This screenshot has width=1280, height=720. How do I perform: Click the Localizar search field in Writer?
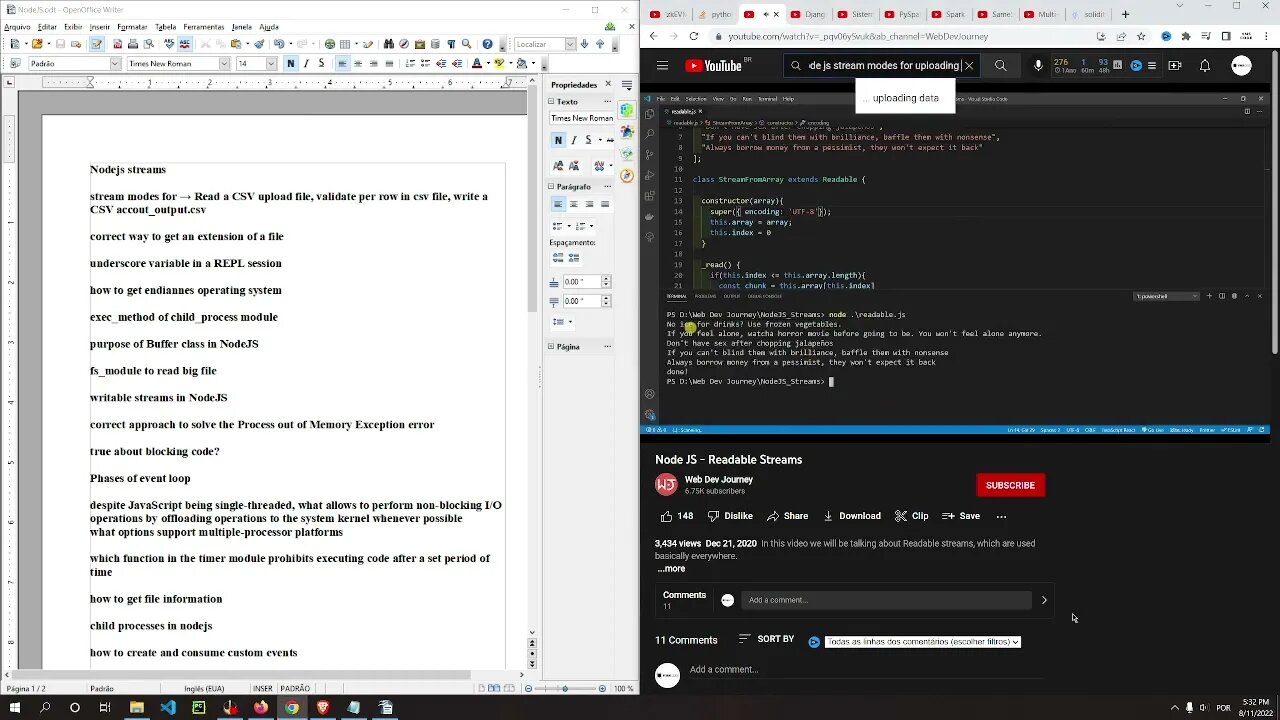[x=539, y=44]
